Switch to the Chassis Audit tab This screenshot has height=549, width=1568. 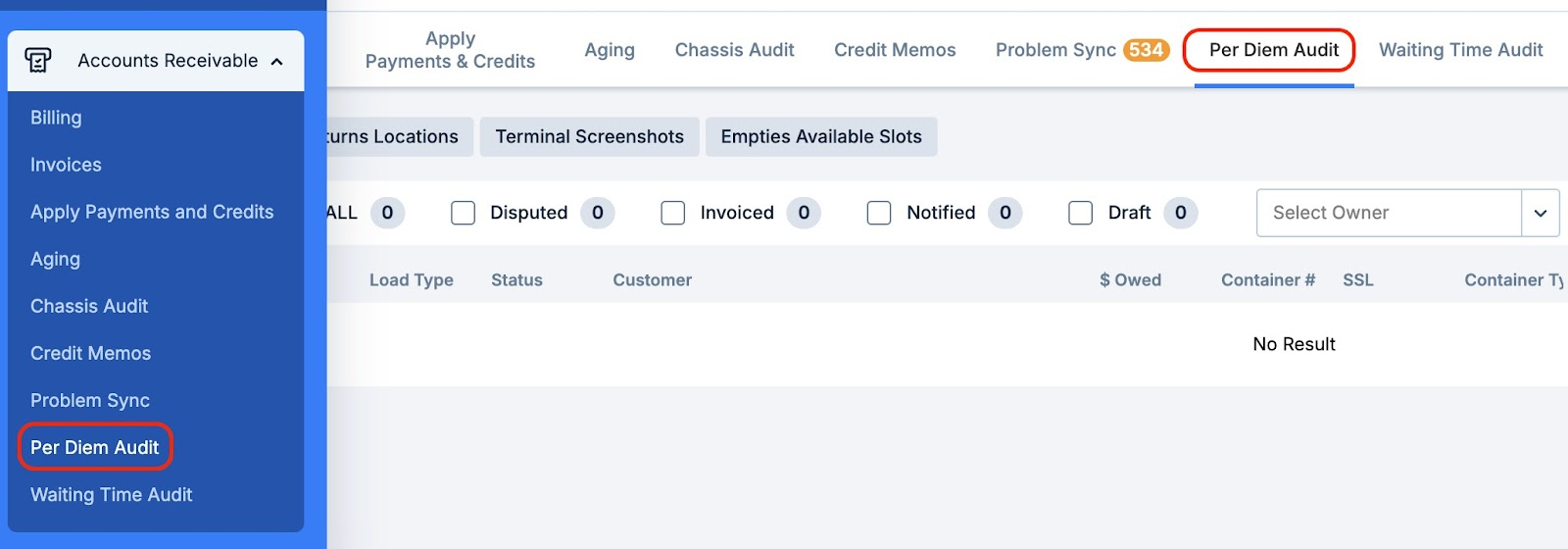click(734, 50)
